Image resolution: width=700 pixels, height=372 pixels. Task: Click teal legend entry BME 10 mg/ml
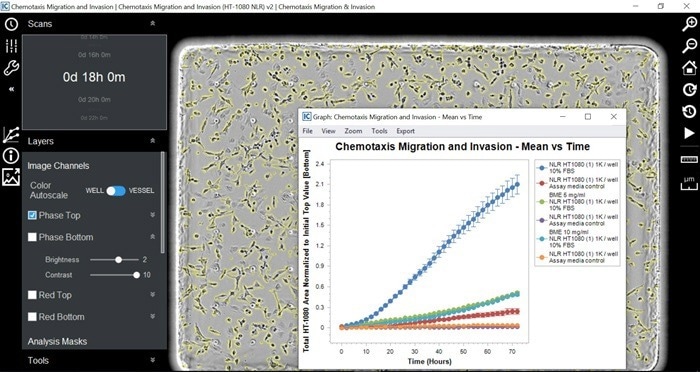[578, 238]
